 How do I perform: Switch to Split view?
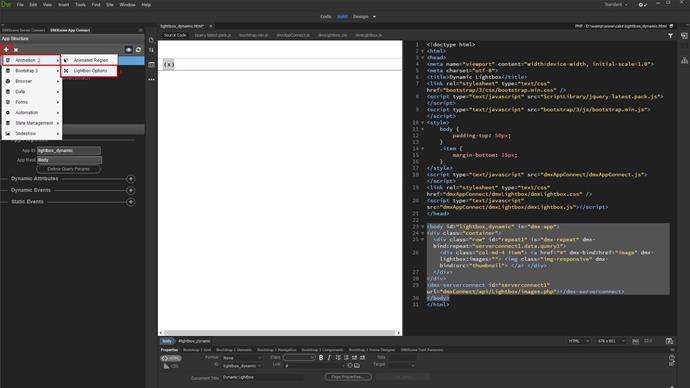342,17
